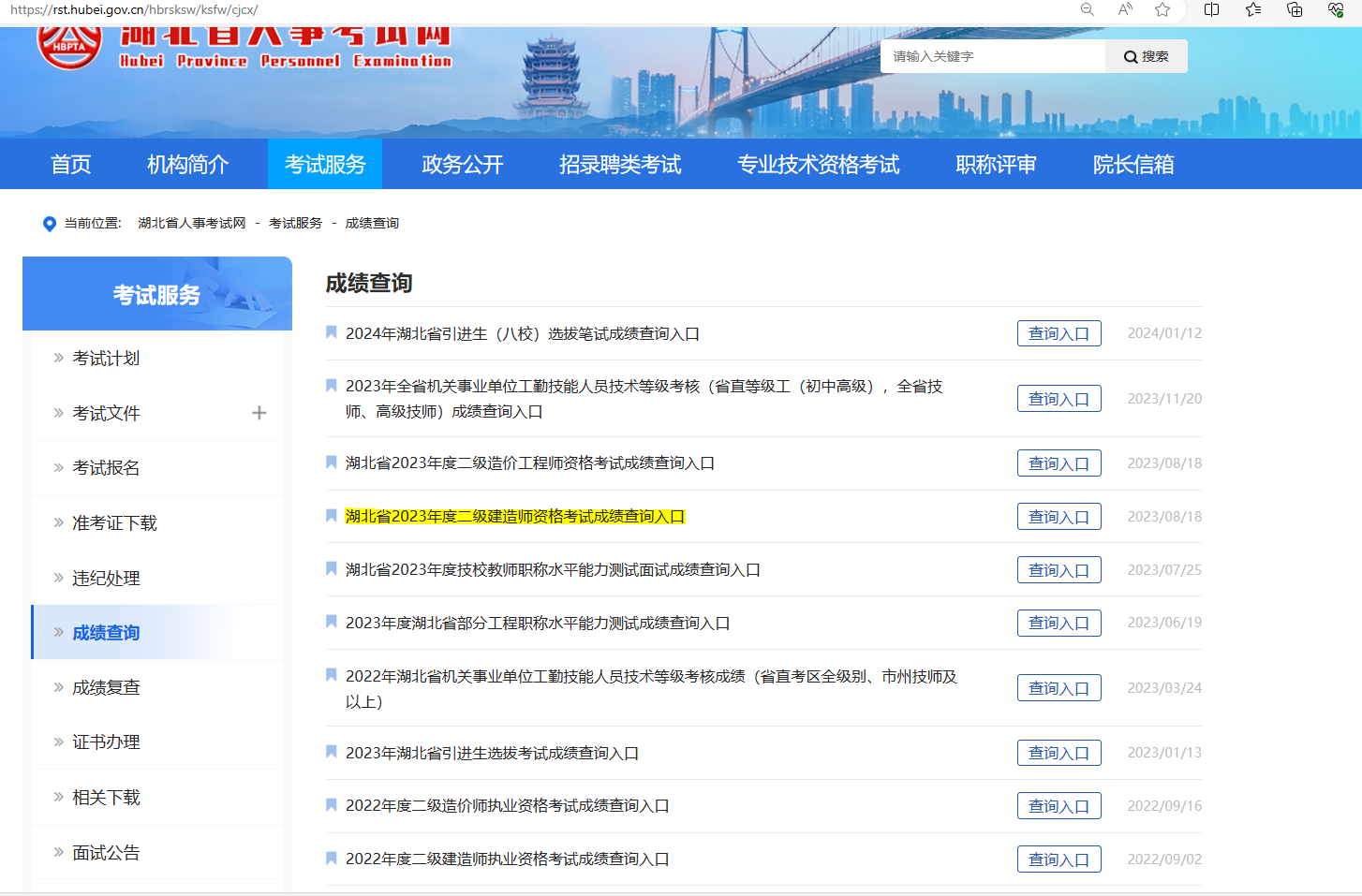The width and height of the screenshot is (1362, 896).
Task: Open split screen view icon
Action: pyautogui.click(x=1211, y=9)
